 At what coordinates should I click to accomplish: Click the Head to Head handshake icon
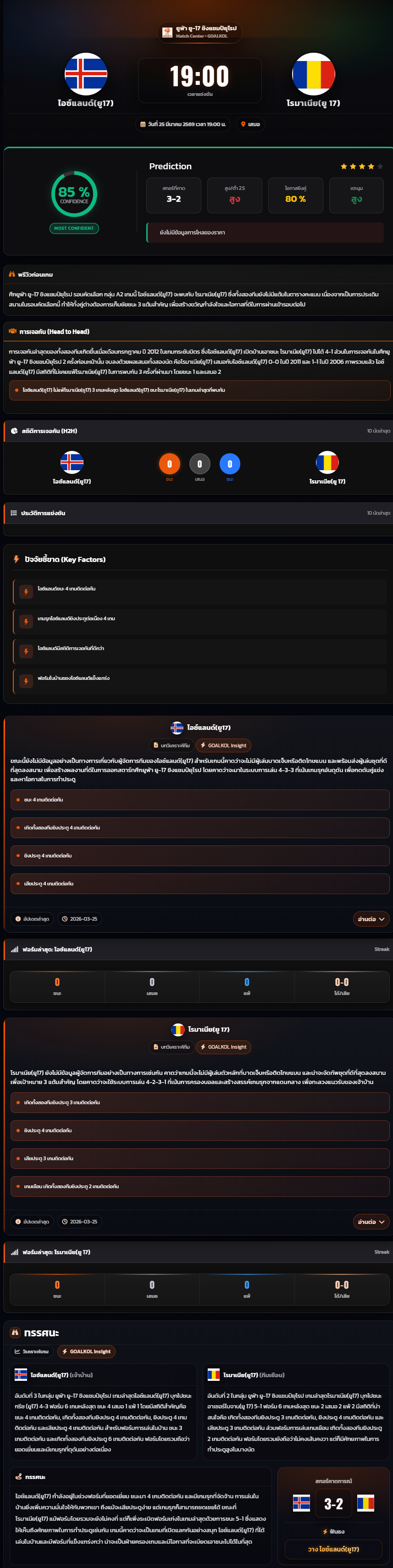click(13, 331)
